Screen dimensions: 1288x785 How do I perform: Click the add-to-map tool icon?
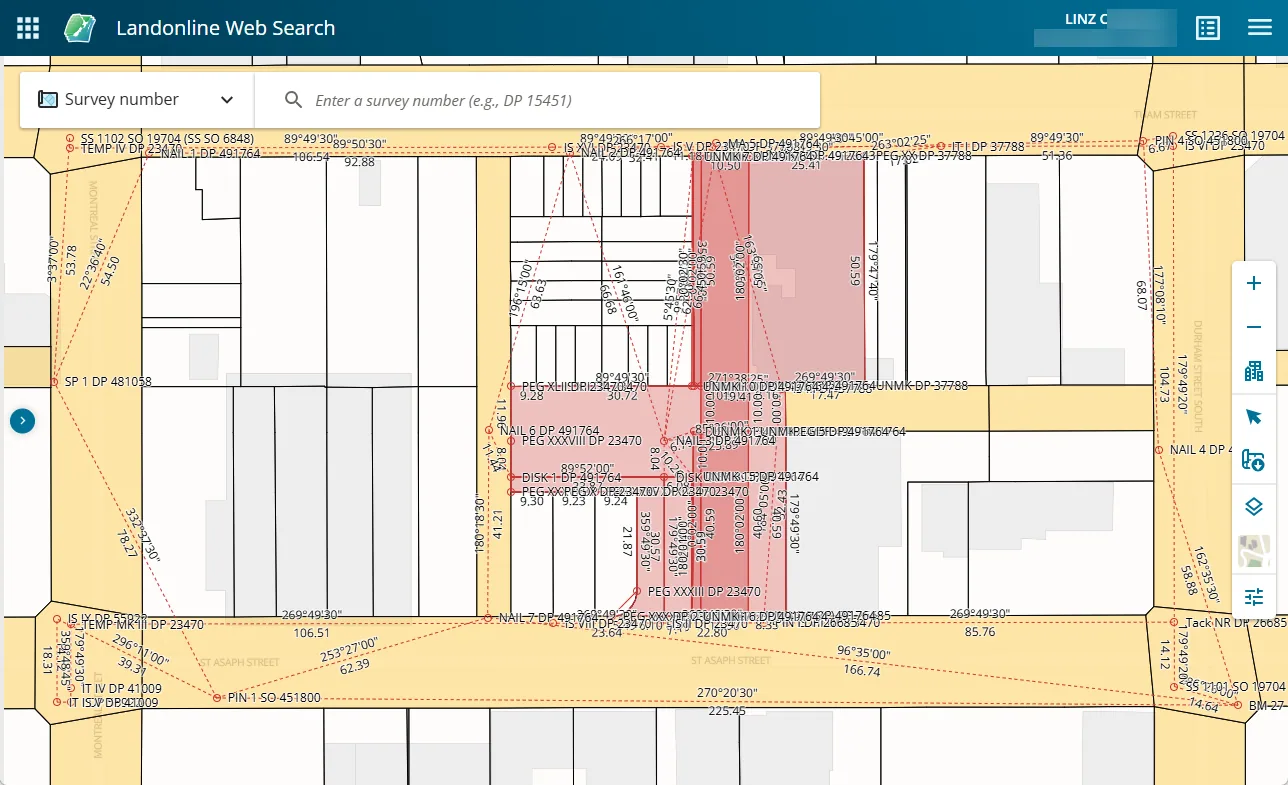pos(1254,460)
